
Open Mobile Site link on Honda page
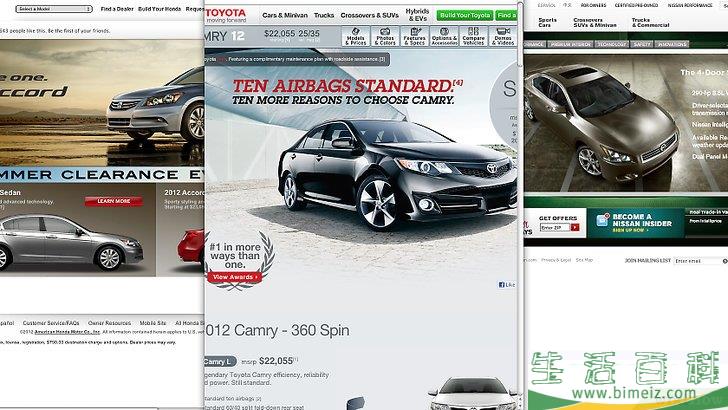pyautogui.click(x=153, y=323)
